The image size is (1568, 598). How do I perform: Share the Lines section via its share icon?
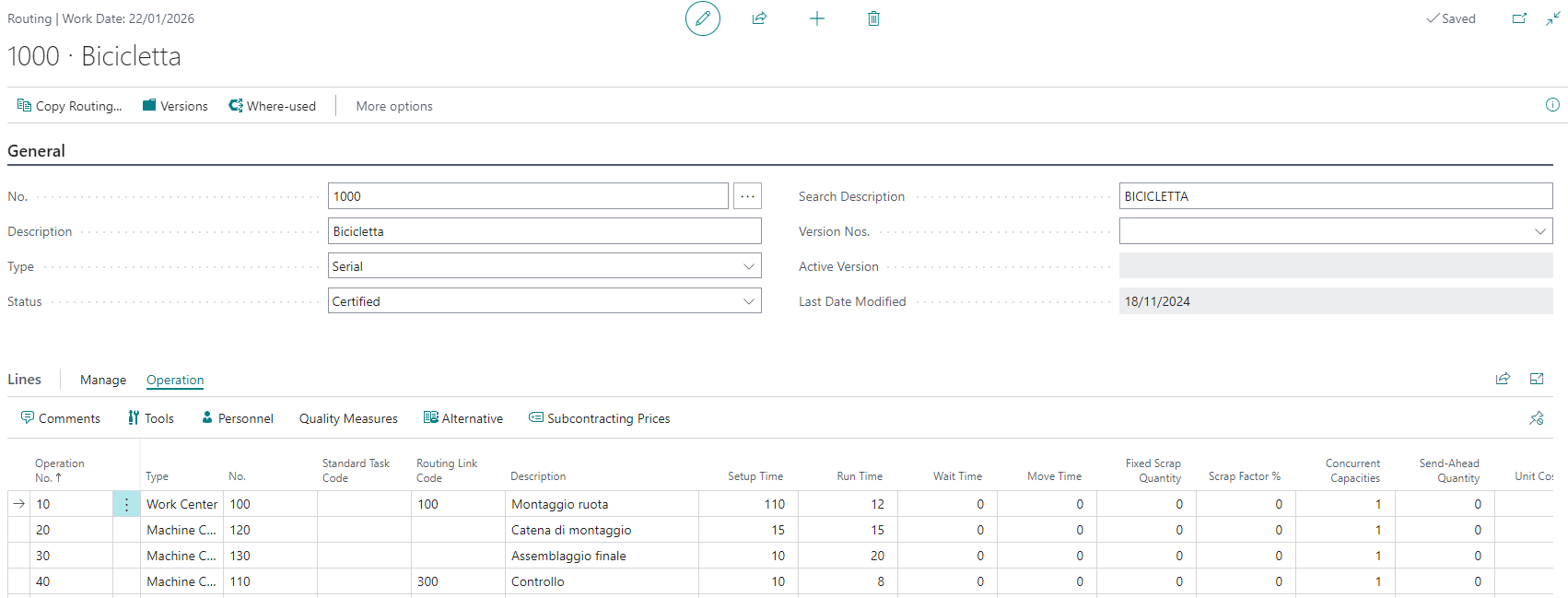(x=1503, y=379)
